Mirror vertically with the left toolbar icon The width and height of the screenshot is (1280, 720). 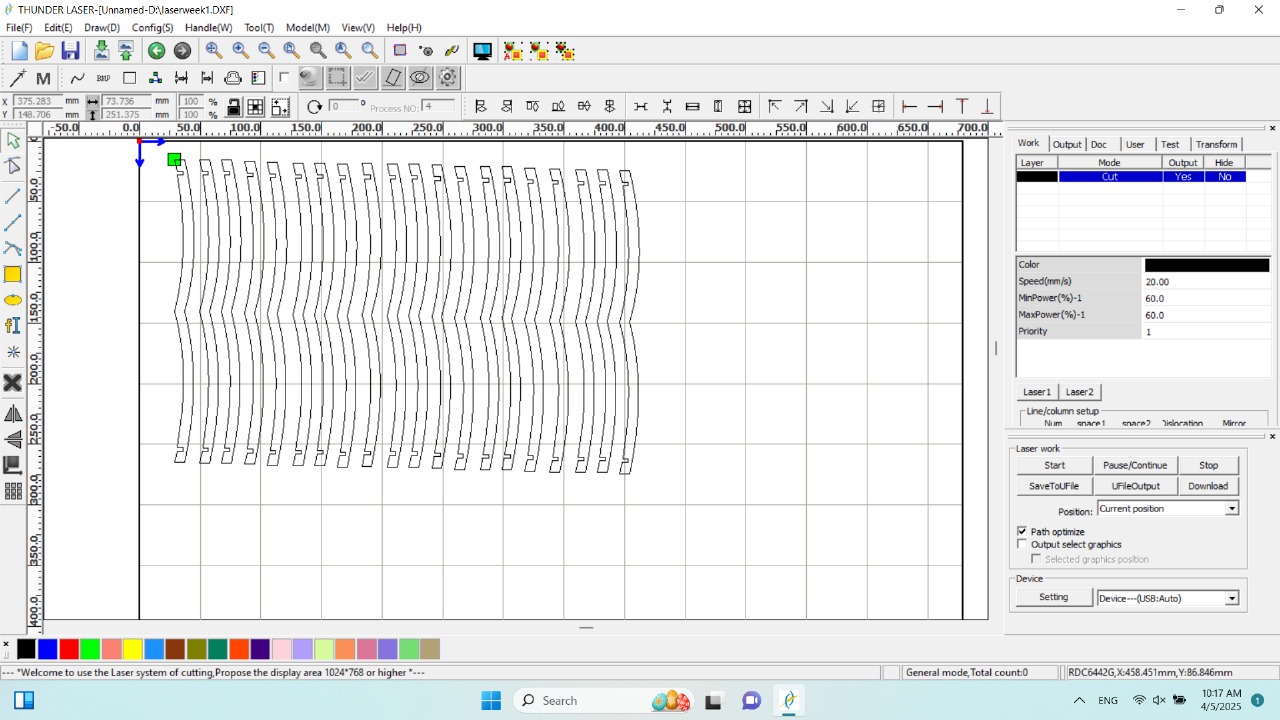pos(13,440)
